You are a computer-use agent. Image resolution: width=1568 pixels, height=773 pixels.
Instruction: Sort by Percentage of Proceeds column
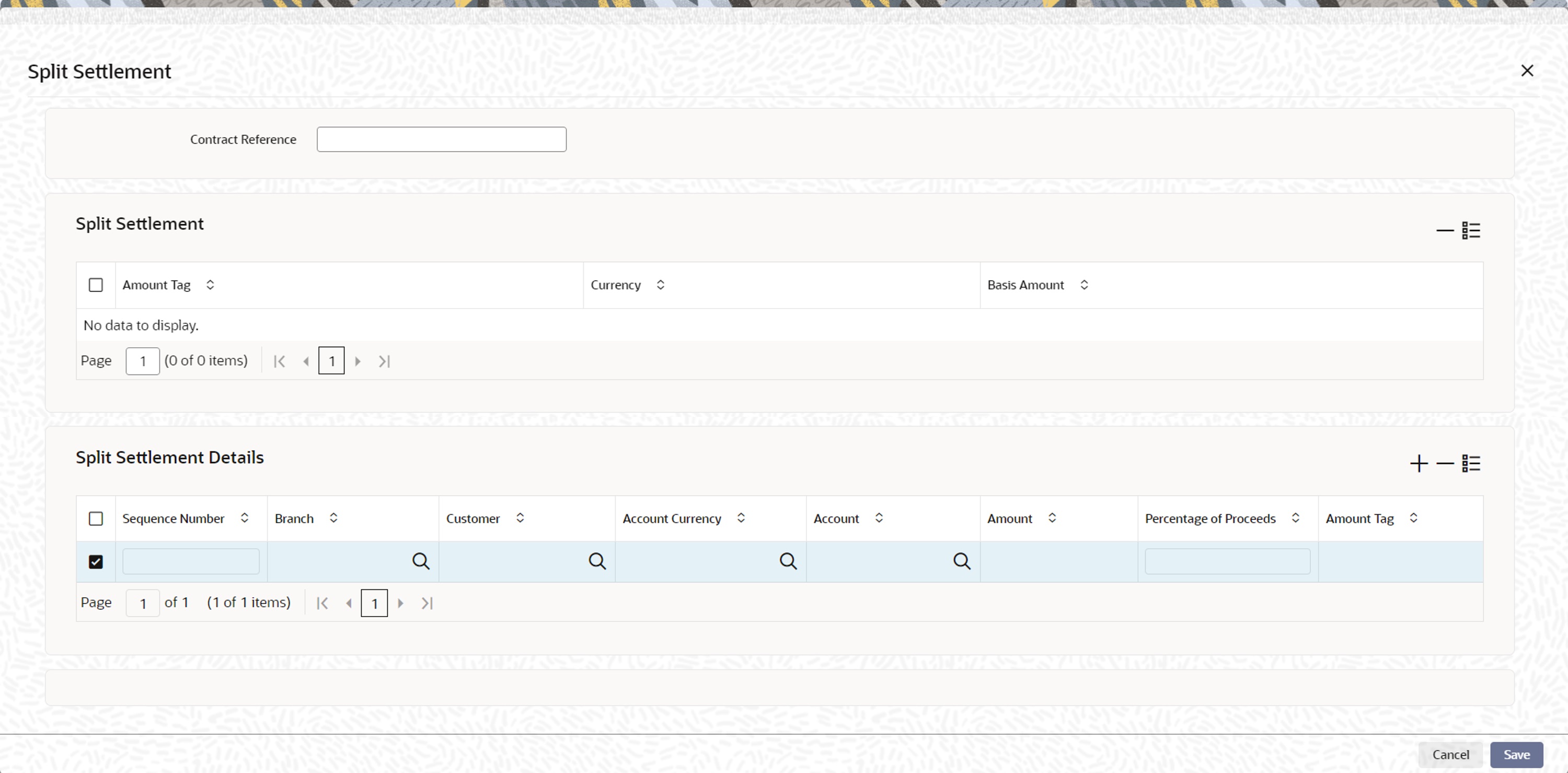point(1296,518)
